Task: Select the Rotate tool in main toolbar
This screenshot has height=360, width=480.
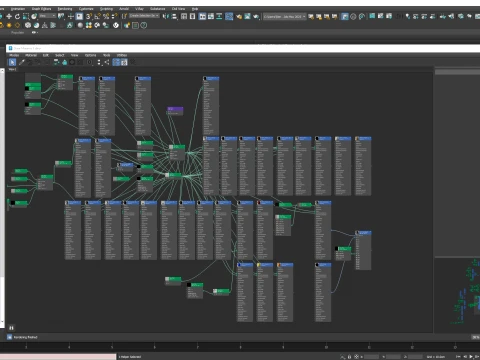Action: click(17, 16)
